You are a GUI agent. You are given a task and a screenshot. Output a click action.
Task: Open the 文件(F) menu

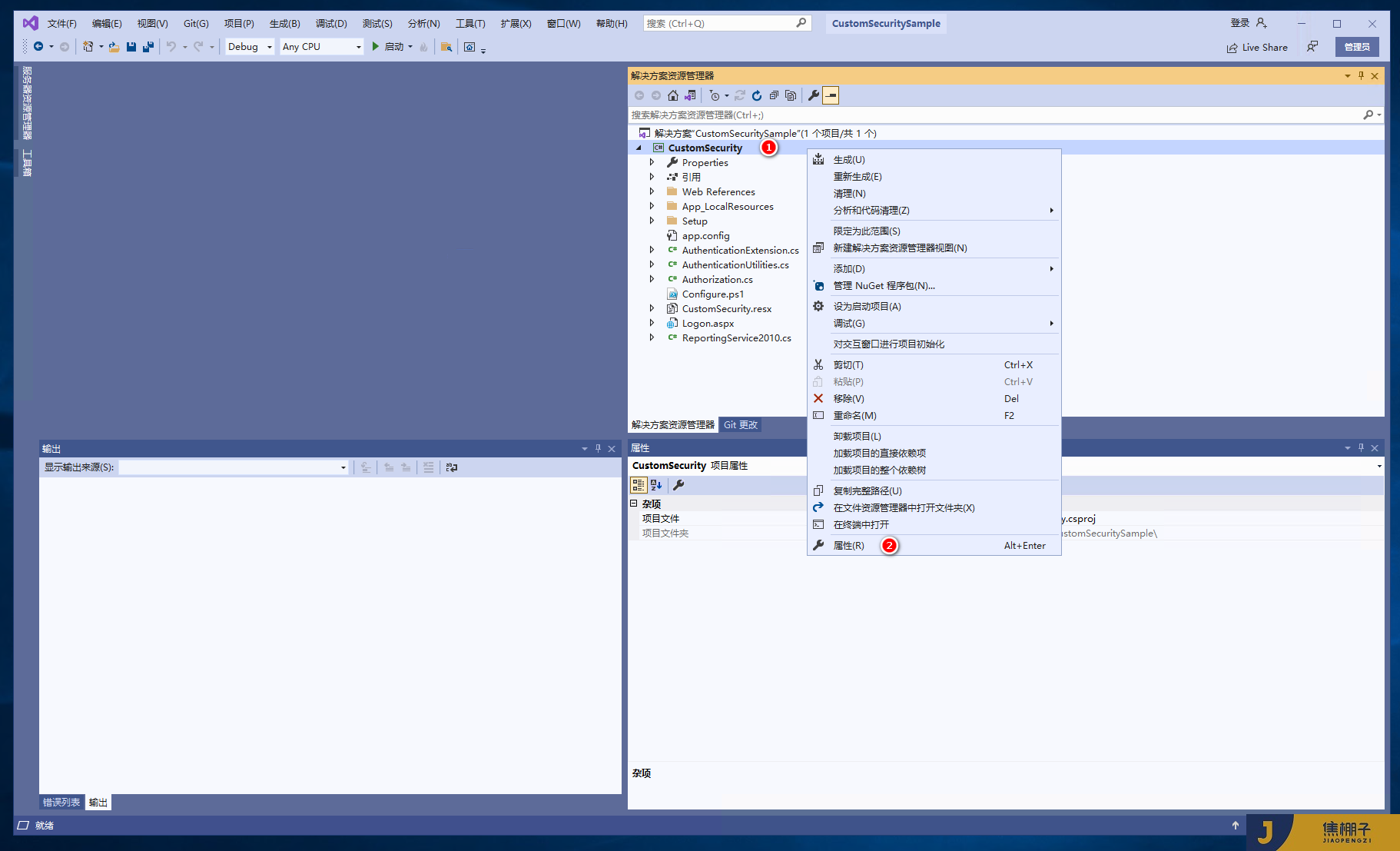[x=62, y=23]
